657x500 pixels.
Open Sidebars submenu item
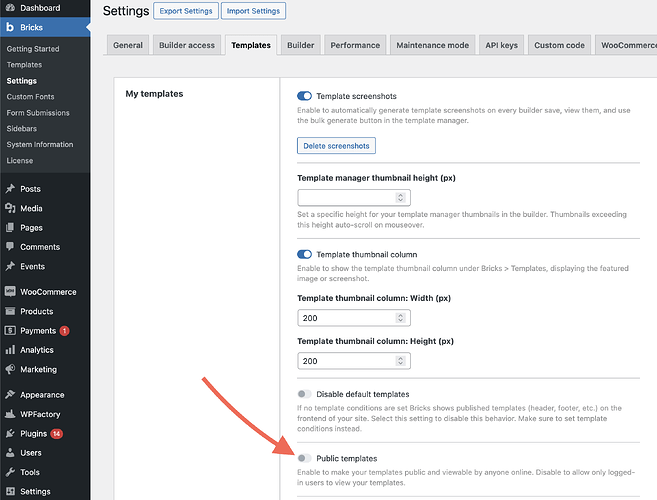click(x=22, y=128)
